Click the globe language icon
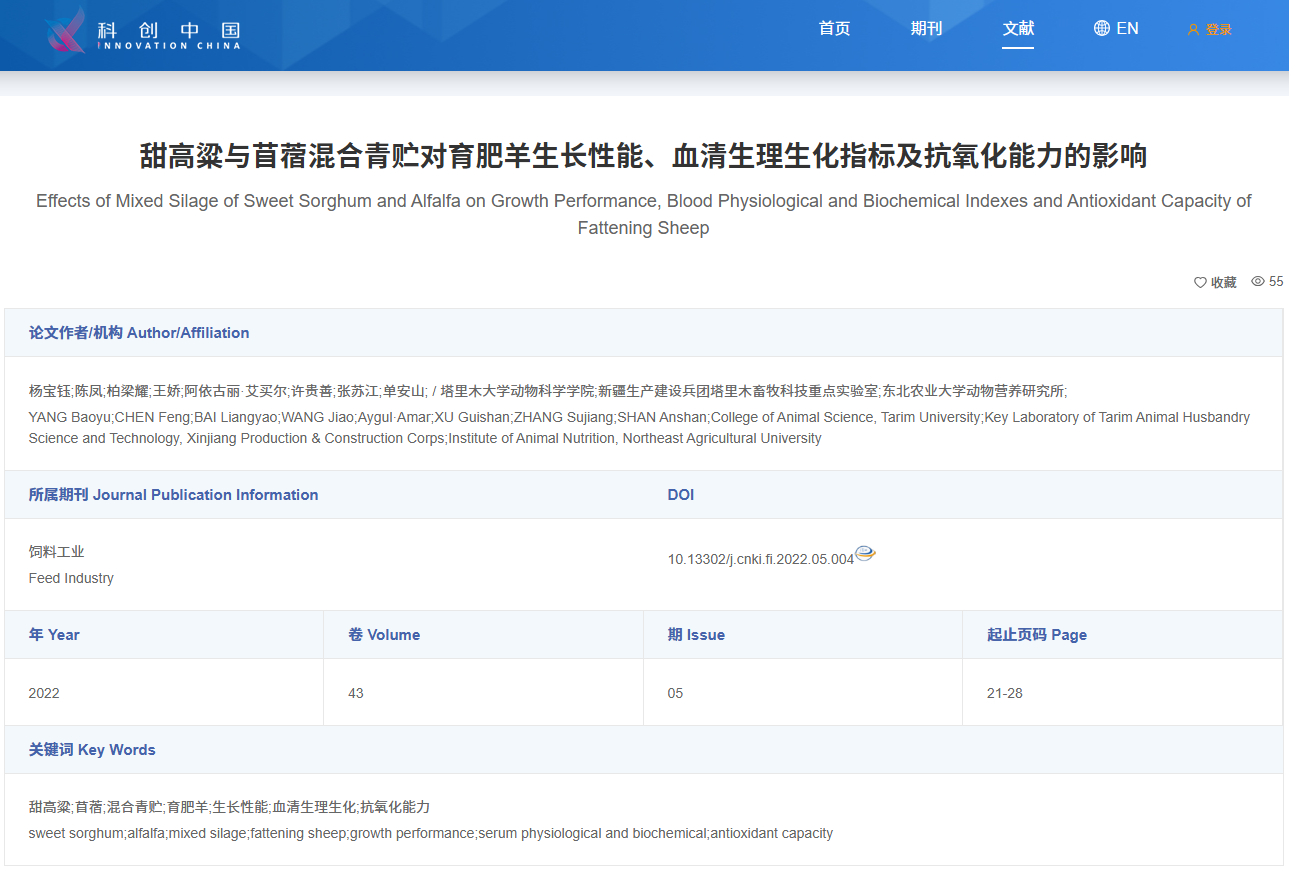Image resolution: width=1289 pixels, height=870 pixels. pos(1101,28)
